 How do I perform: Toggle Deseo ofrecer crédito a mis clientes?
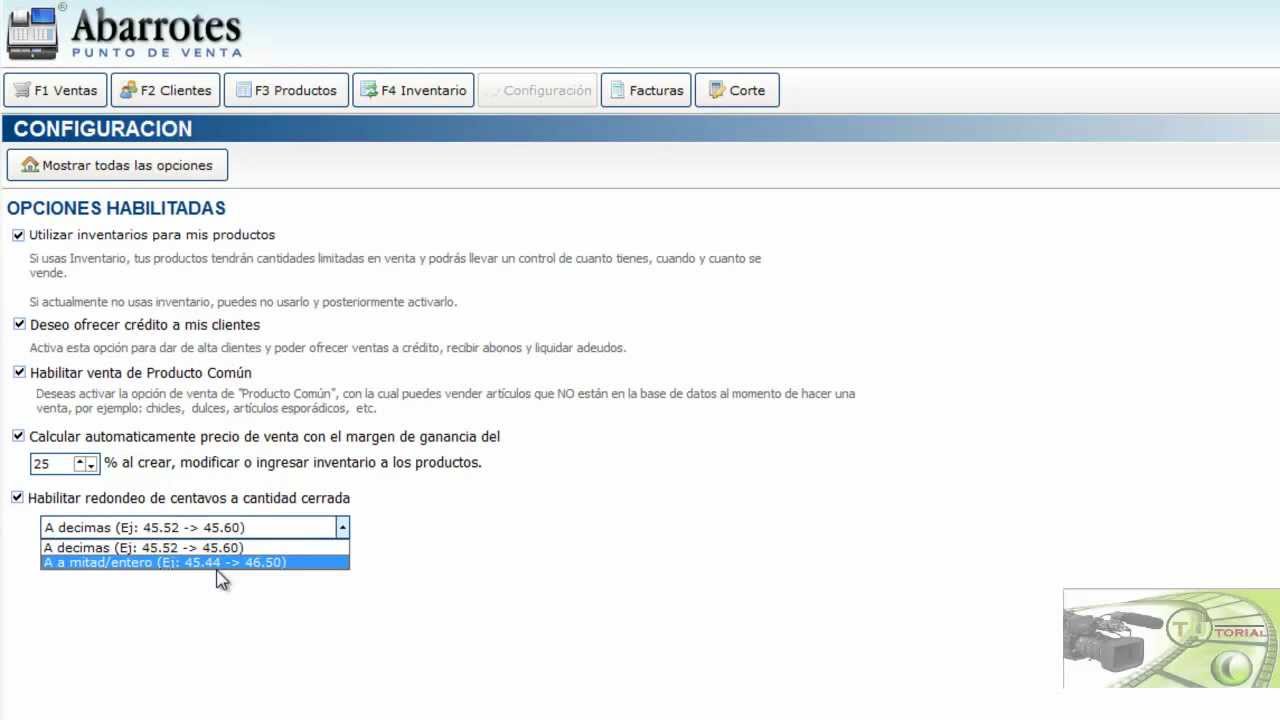click(19, 324)
